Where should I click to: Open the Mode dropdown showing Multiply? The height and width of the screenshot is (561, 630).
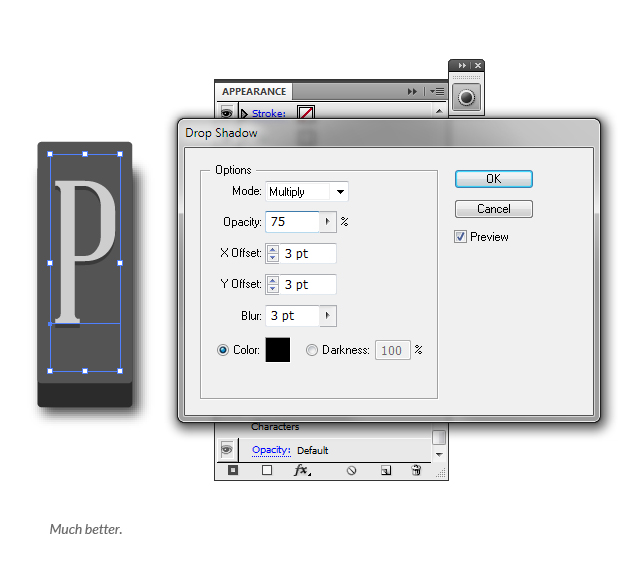point(307,191)
